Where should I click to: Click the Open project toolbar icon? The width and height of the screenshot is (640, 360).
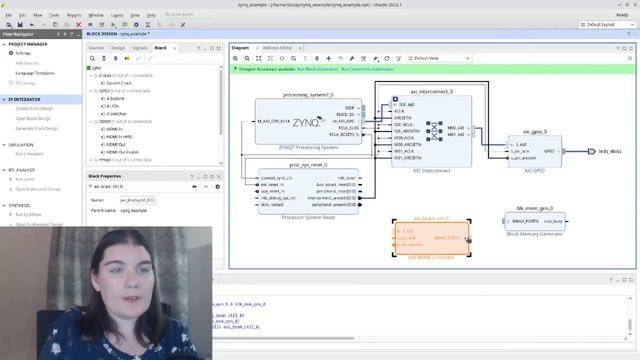click(x=9, y=25)
